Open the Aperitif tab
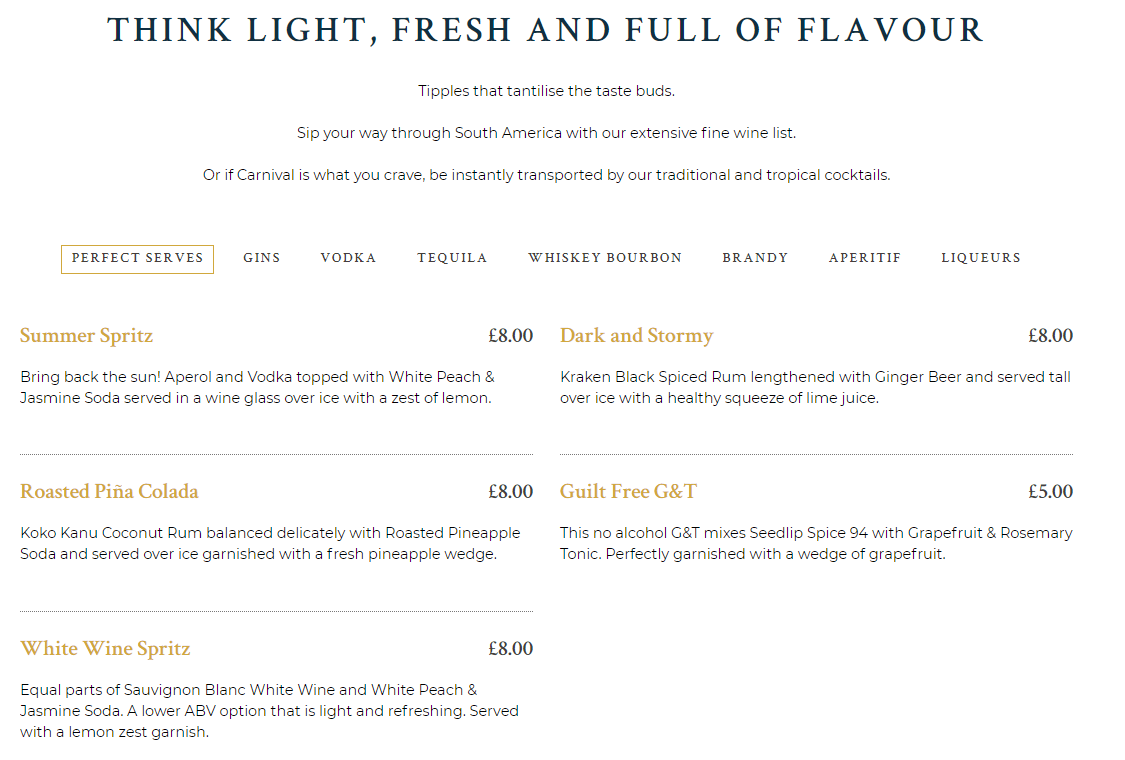Image resolution: width=1125 pixels, height=760 pixels. click(x=865, y=258)
